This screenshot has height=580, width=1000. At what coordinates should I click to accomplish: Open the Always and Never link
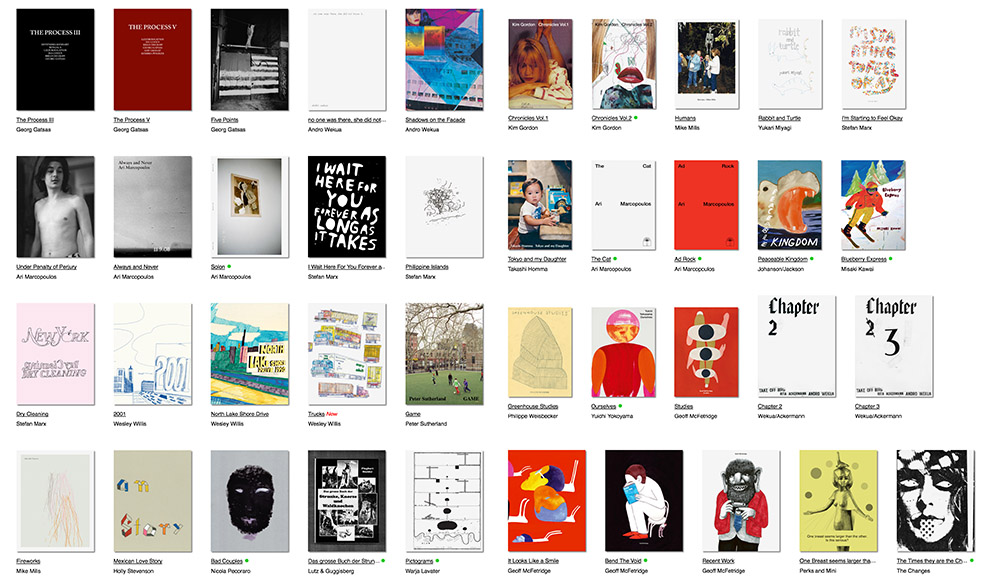pyautogui.click(x=136, y=267)
